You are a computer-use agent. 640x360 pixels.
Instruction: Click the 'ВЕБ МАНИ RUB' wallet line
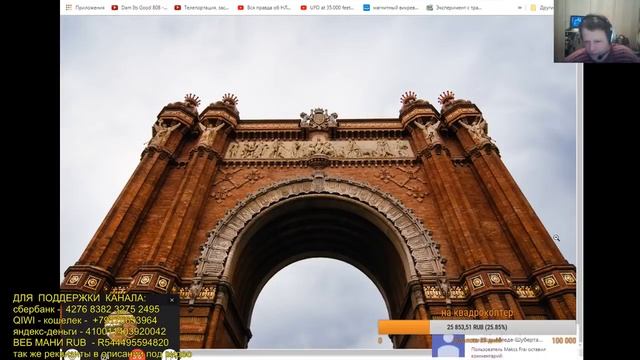[x=91, y=342]
